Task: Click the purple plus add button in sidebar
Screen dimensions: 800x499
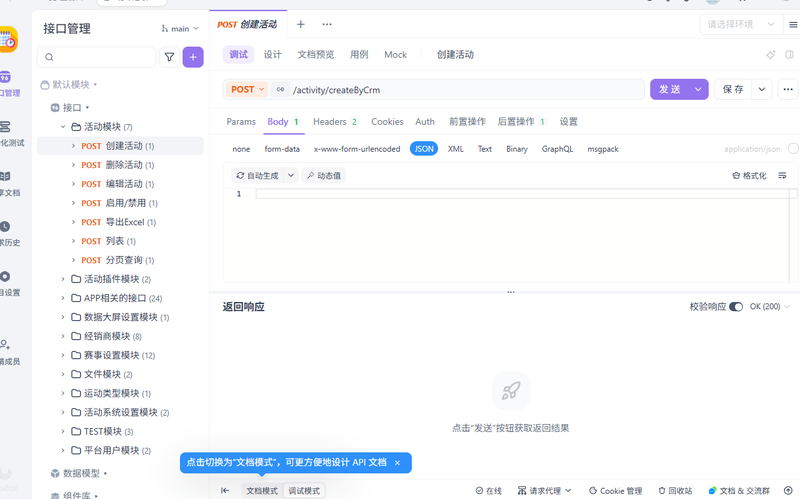Action: [x=193, y=57]
